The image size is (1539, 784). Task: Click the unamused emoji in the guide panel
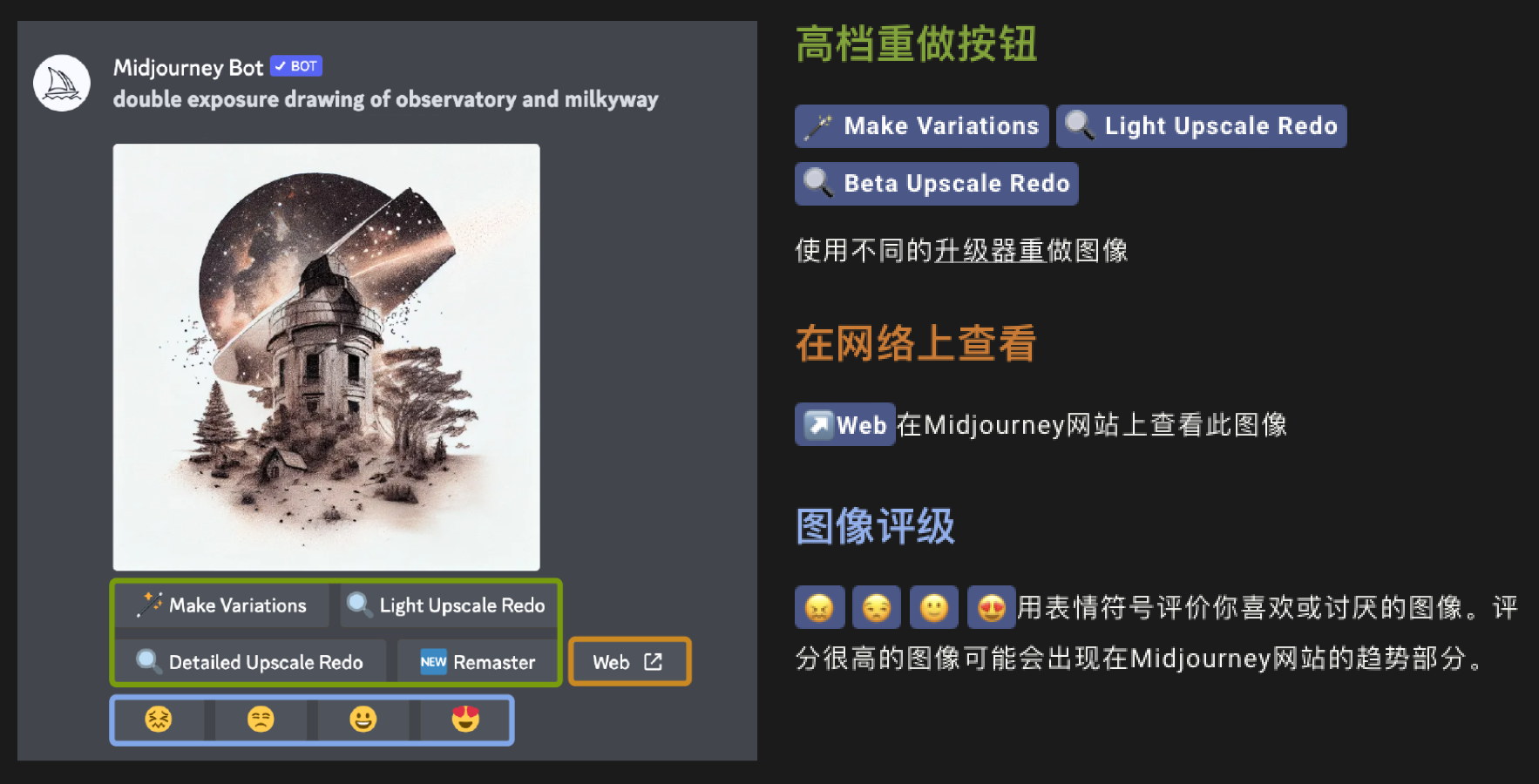(x=877, y=607)
